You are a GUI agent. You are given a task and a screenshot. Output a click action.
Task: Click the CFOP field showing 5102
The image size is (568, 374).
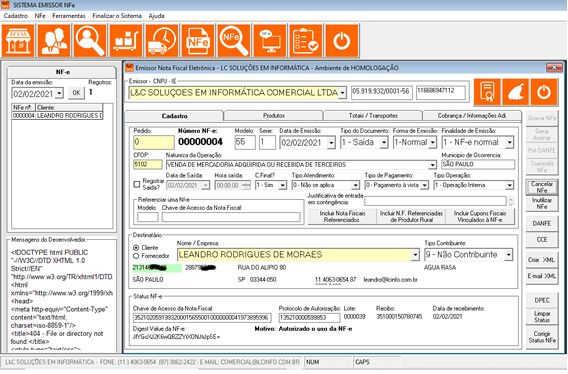[147, 165]
